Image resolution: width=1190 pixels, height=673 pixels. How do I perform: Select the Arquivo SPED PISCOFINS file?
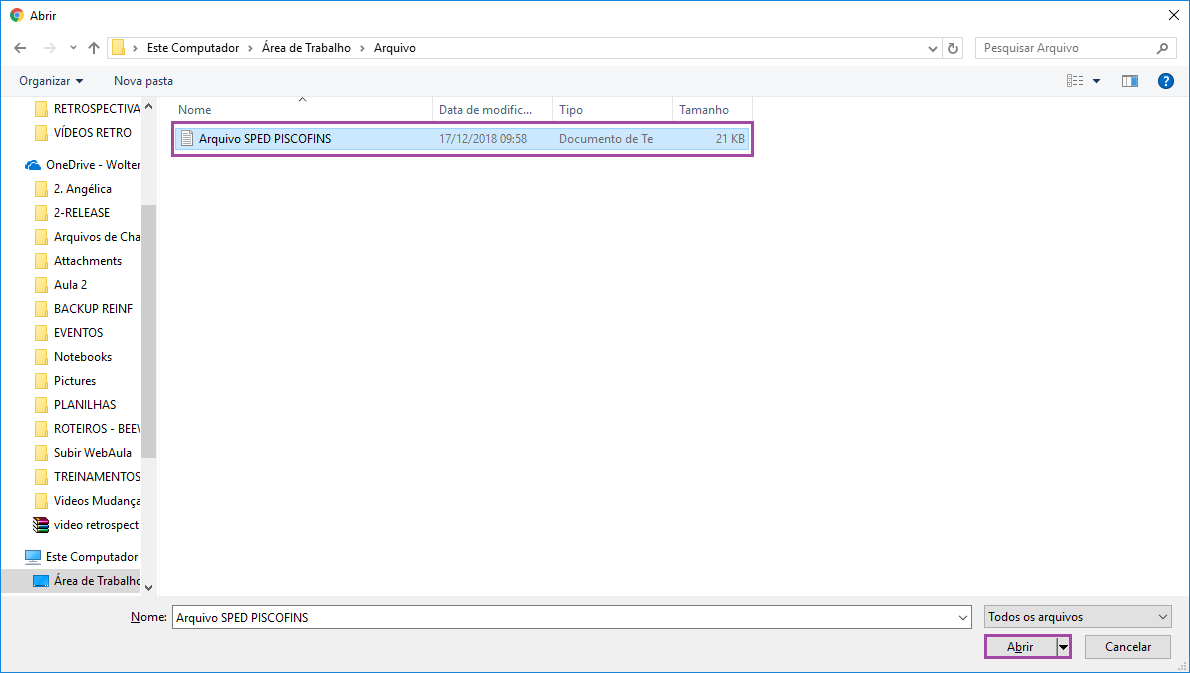(x=462, y=139)
